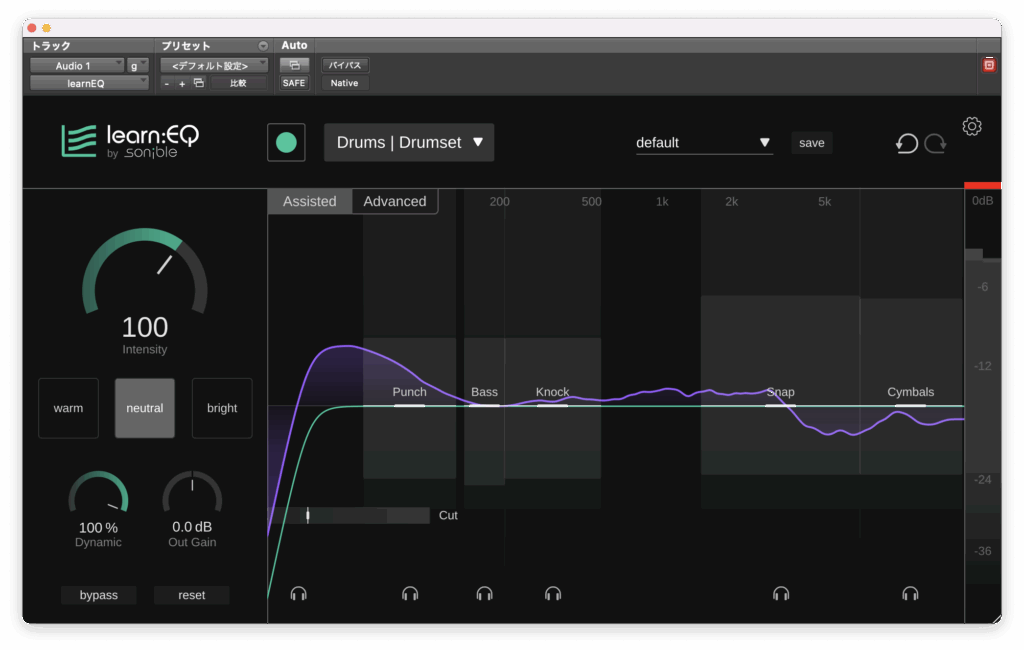Click the preset copy icon beside plus
This screenshot has height=650, width=1024.
[199, 83]
